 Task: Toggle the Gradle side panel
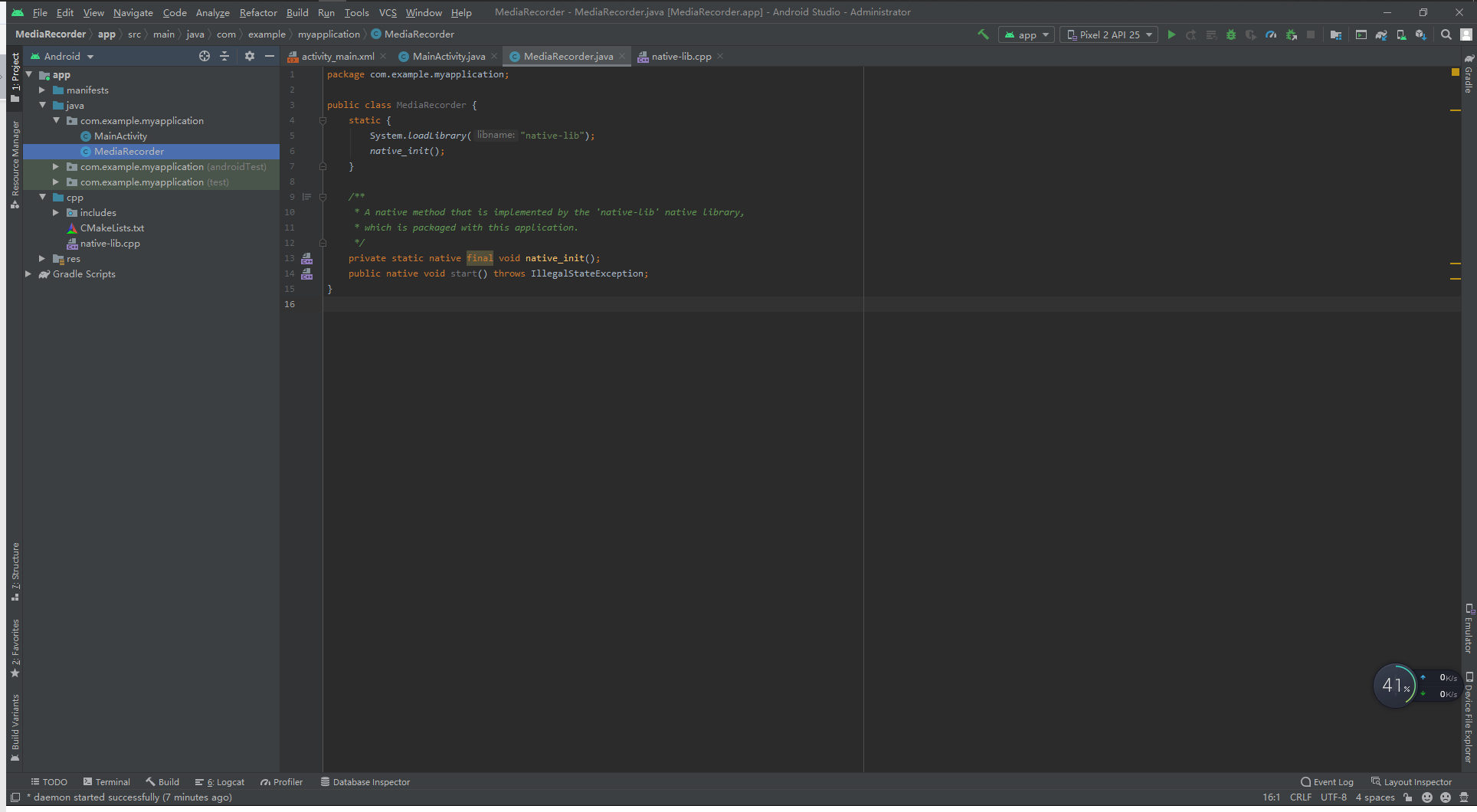1469,74
